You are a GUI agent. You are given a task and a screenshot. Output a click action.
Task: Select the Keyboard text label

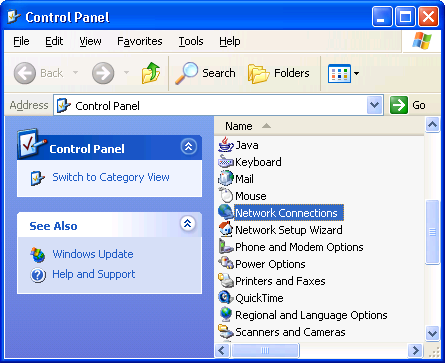click(x=258, y=162)
